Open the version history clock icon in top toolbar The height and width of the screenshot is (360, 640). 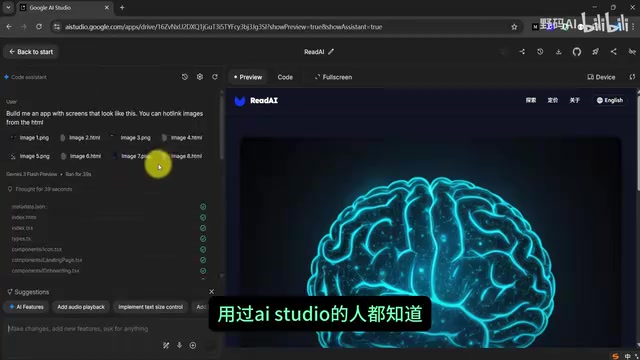click(540, 52)
